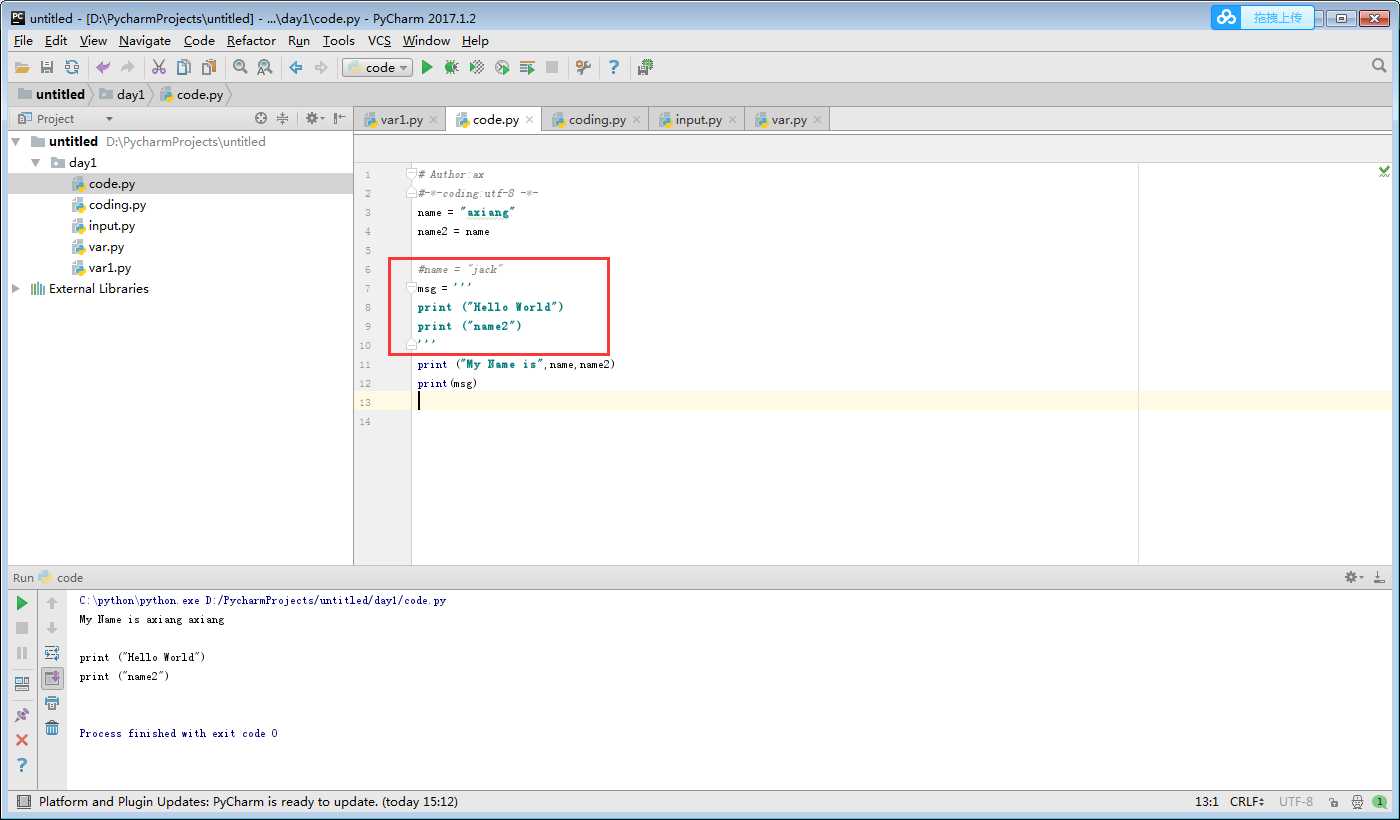Click the Save All toolbar icon

46,67
